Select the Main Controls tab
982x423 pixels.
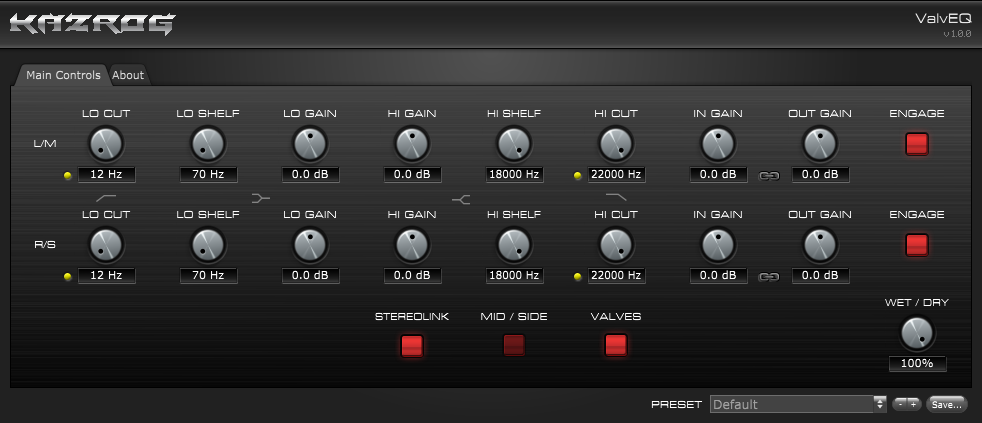[x=63, y=75]
